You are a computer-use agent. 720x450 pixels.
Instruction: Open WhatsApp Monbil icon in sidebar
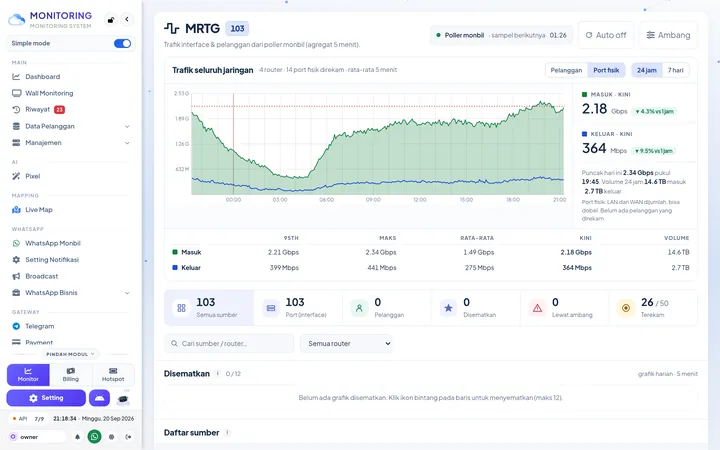pos(16,243)
